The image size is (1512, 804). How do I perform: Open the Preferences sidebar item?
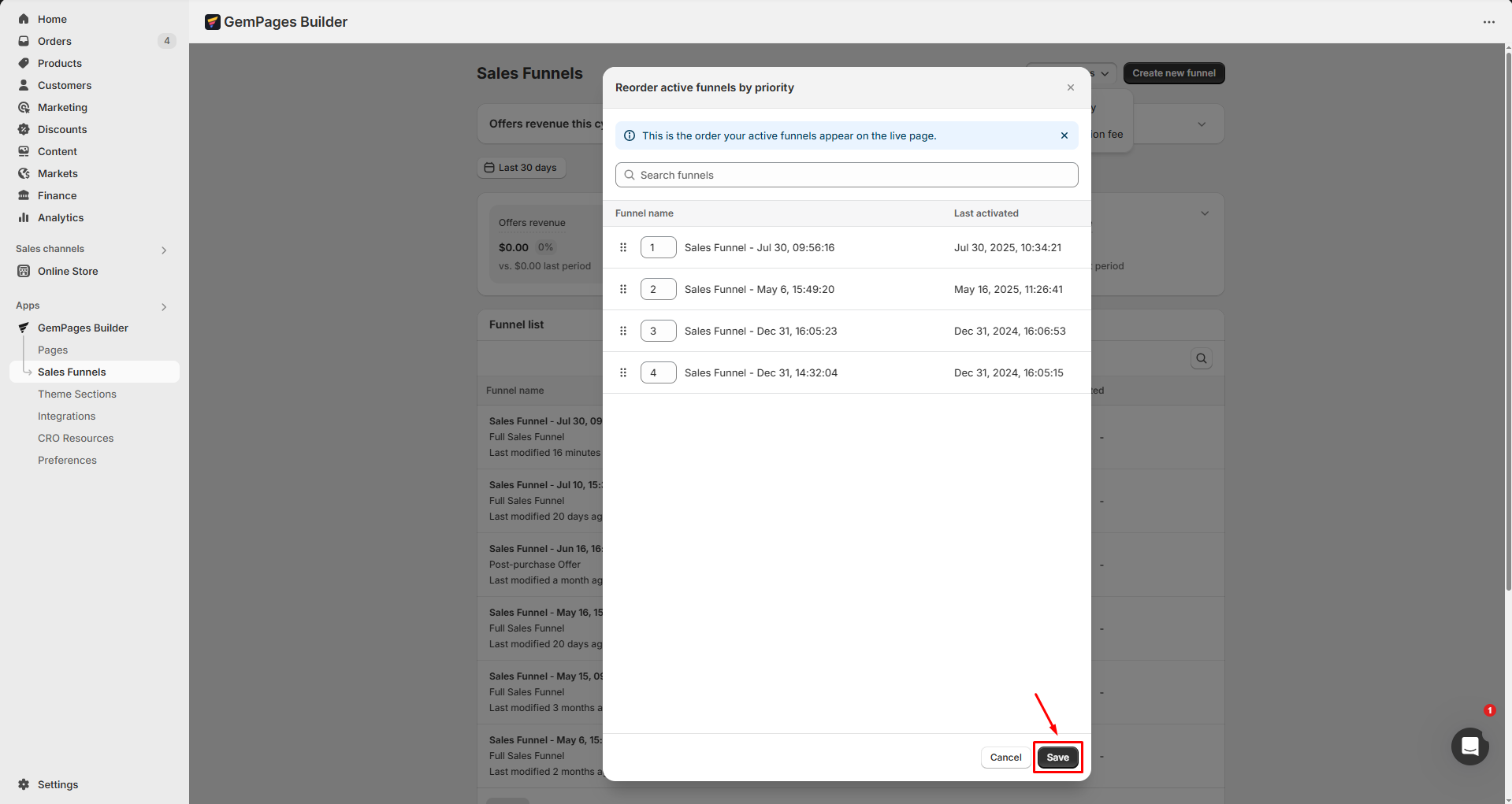click(67, 460)
